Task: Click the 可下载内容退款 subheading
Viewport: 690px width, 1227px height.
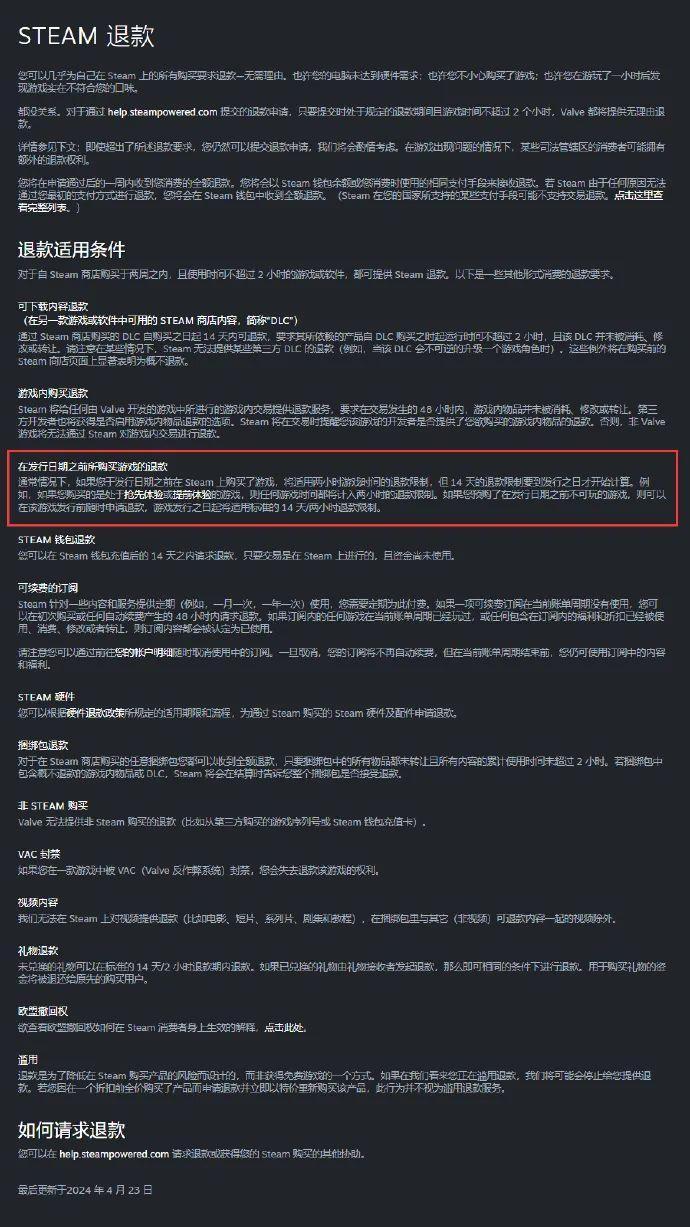Action: pyautogui.click(x=53, y=305)
